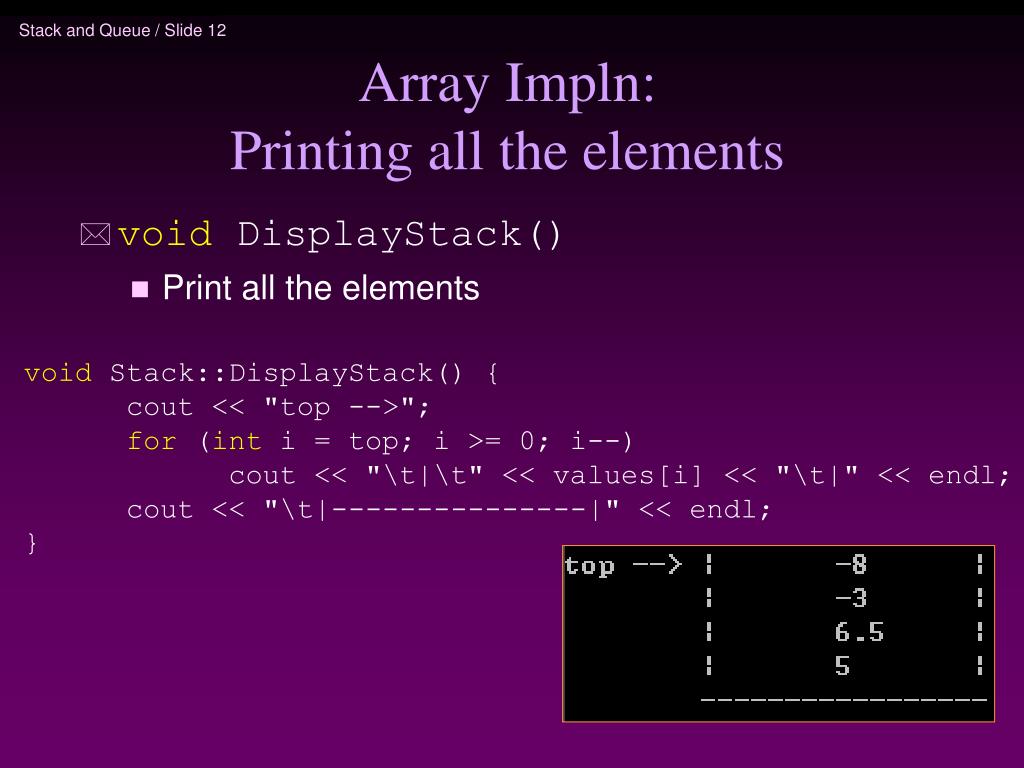This screenshot has height=768, width=1024.
Task: Click the value 6.5 in the console output
Action: (x=859, y=632)
